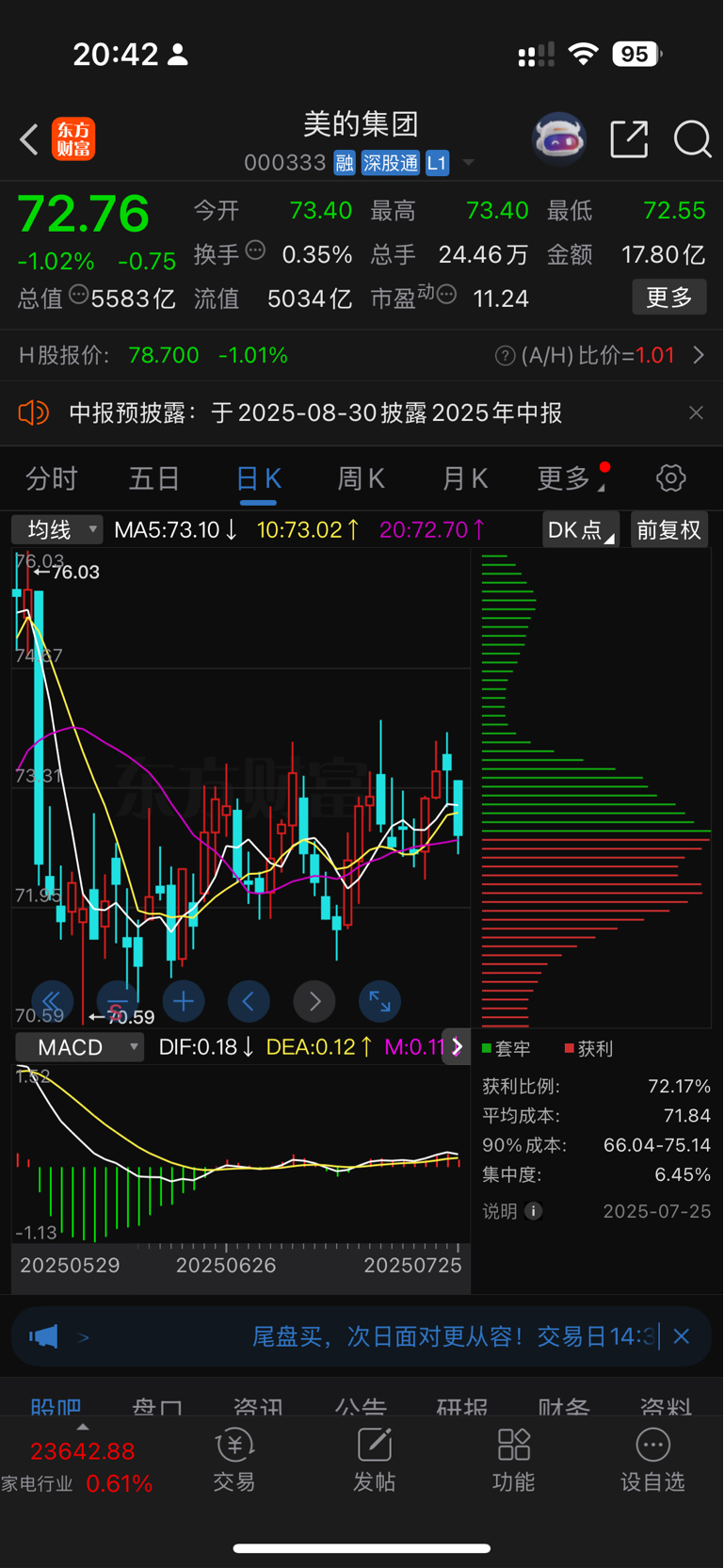Open the MACD indicator dropdown
The image size is (724, 1568).
click(80, 1047)
